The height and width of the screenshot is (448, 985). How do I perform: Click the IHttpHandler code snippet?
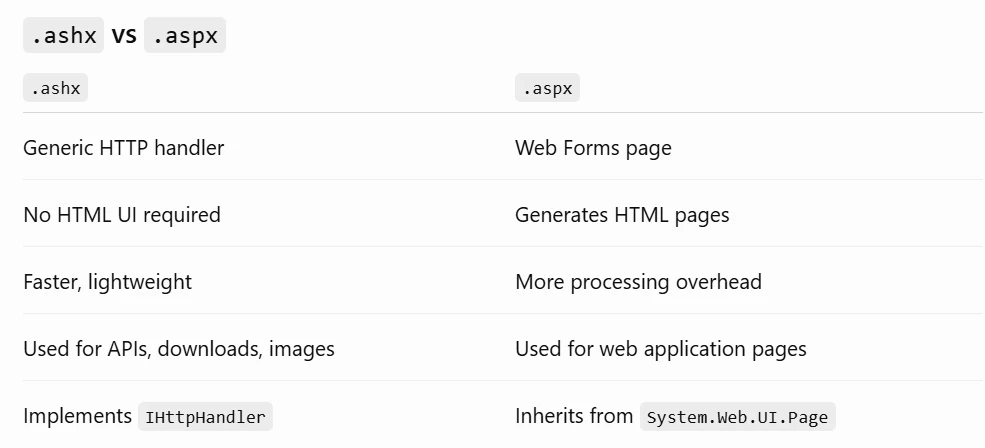205,417
